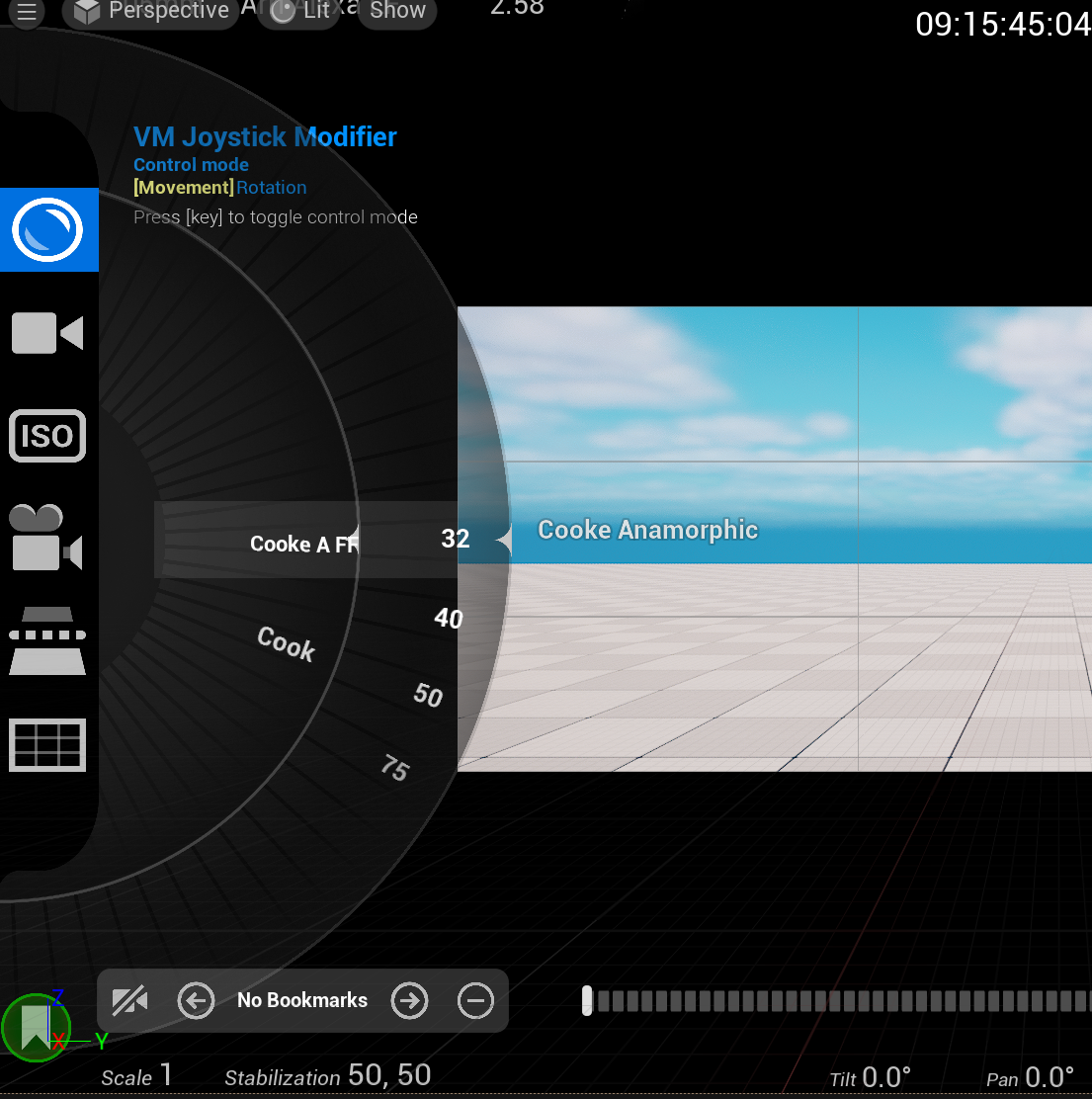Image resolution: width=1092 pixels, height=1099 pixels.
Task: Click the Pan value 0.0°
Action: pyautogui.click(x=1050, y=1078)
